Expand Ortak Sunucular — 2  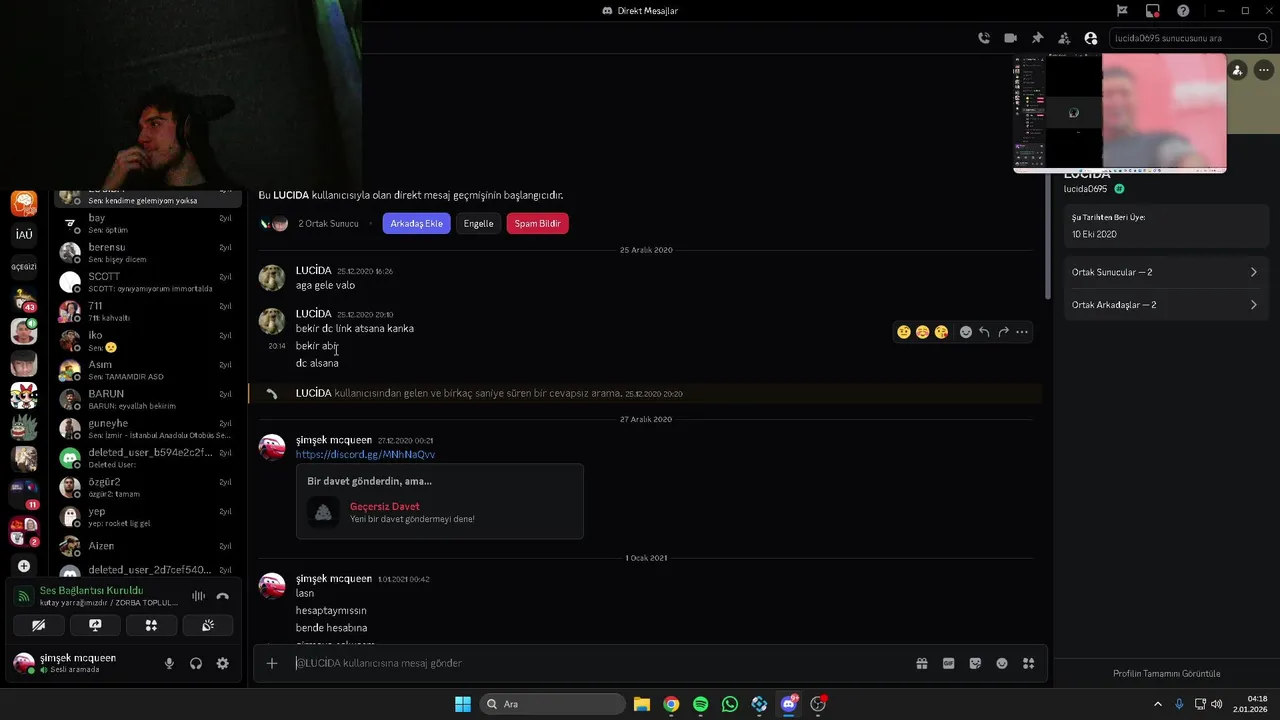click(1165, 272)
